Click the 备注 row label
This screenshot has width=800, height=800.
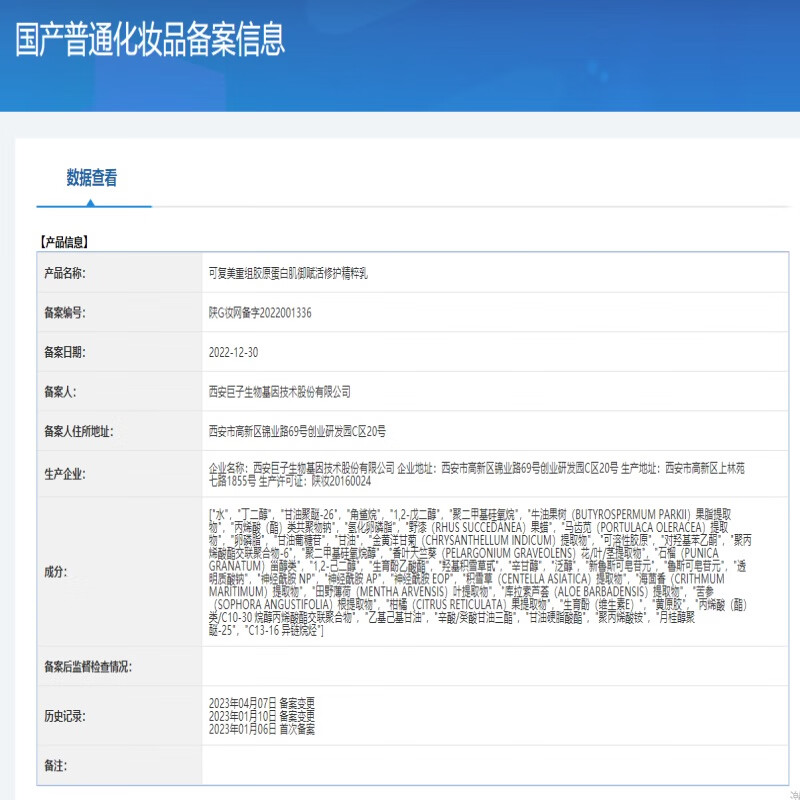[54, 765]
